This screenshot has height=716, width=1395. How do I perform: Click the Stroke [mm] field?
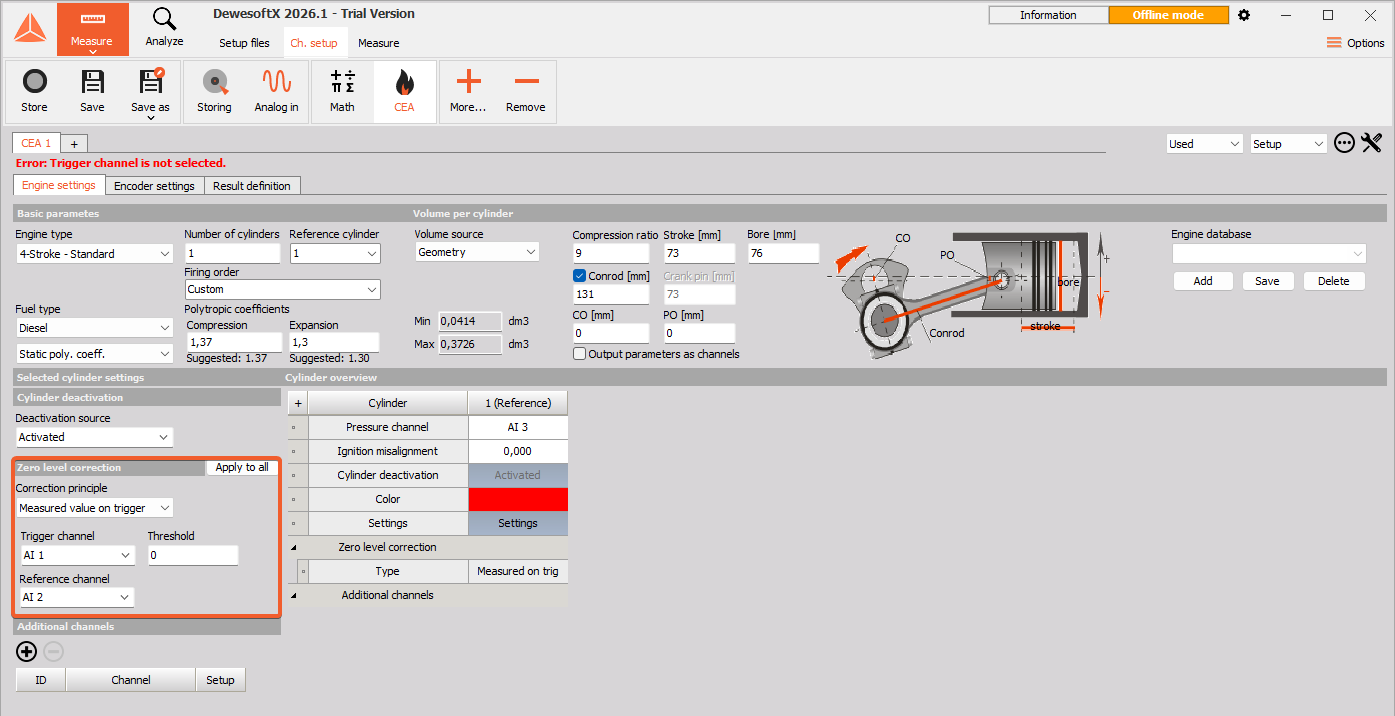point(699,253)
